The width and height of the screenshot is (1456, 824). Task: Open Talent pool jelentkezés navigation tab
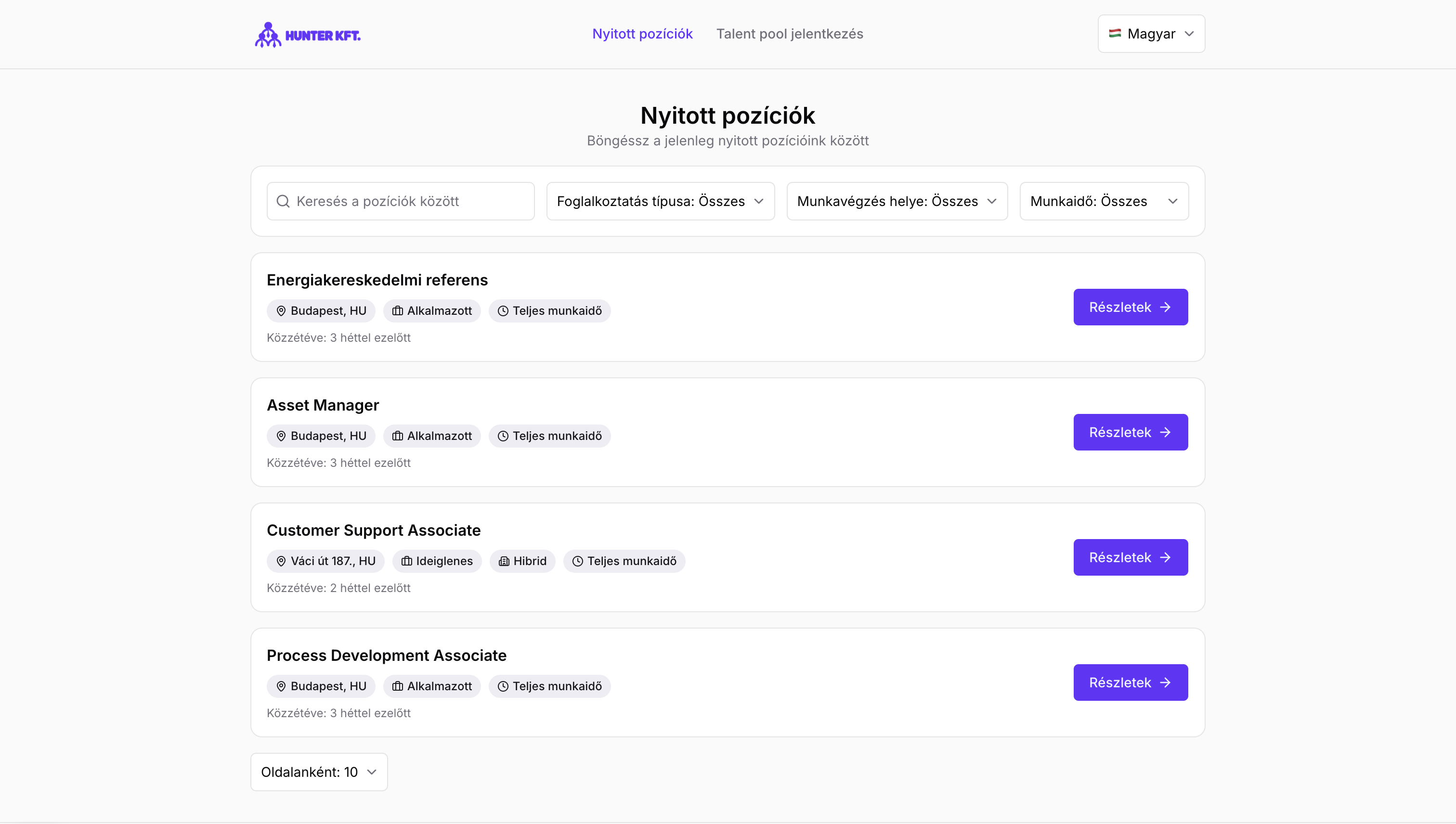point(790,34)
